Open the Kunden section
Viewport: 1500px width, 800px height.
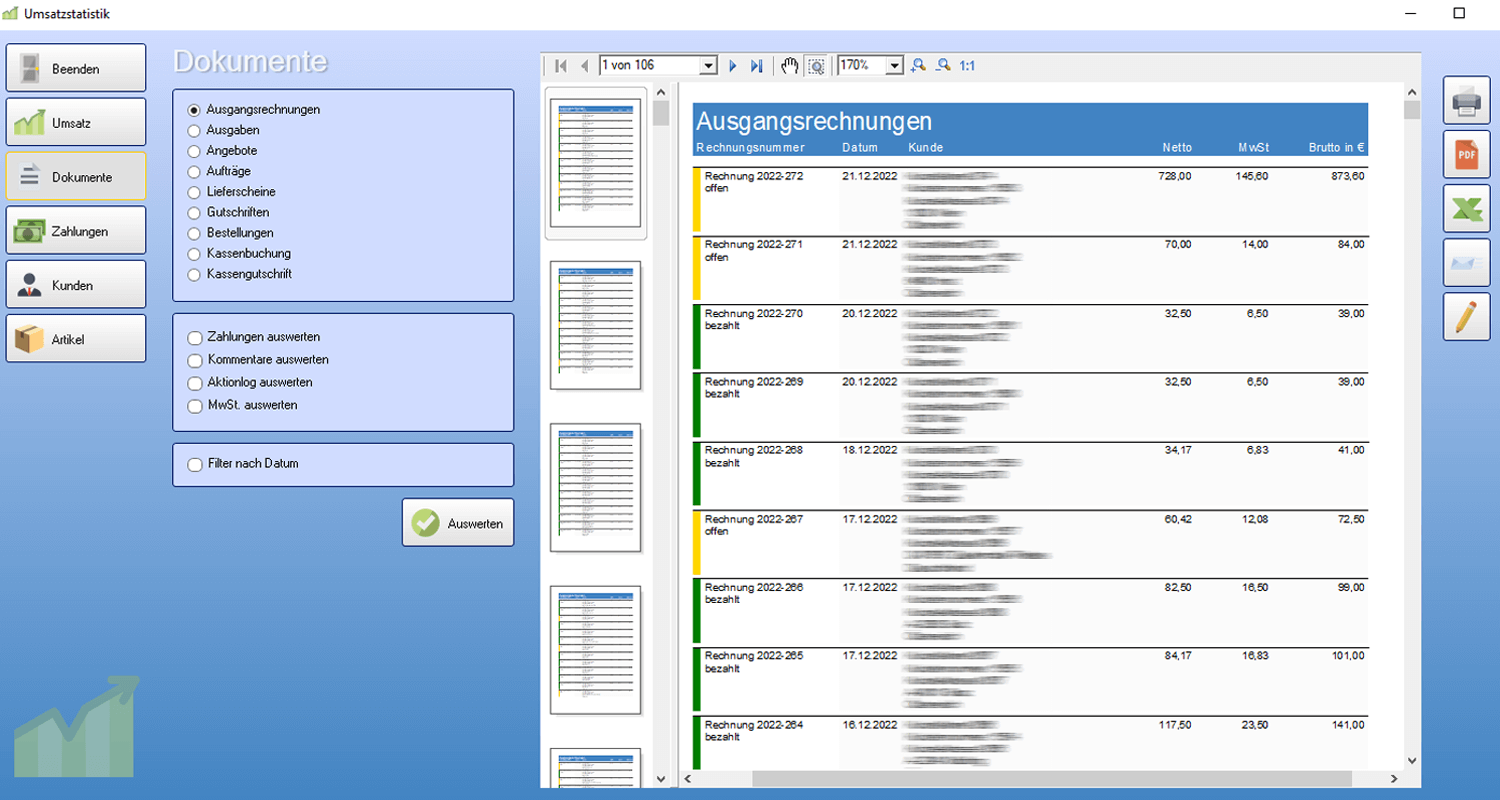click(76, 284)
